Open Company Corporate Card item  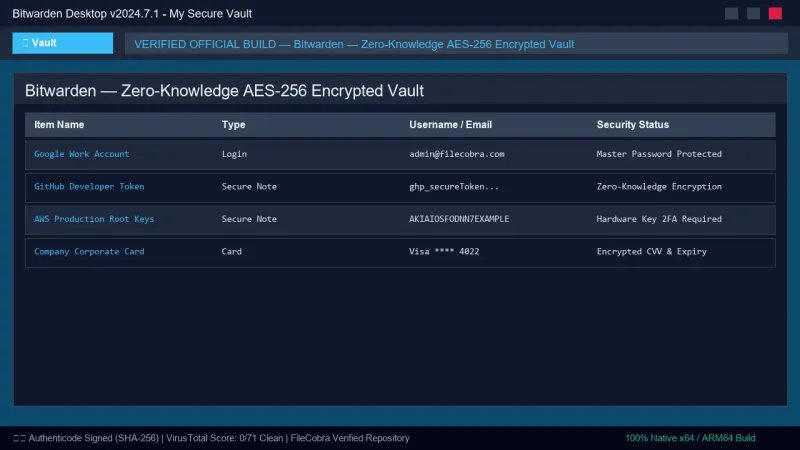tap(89, 252)
